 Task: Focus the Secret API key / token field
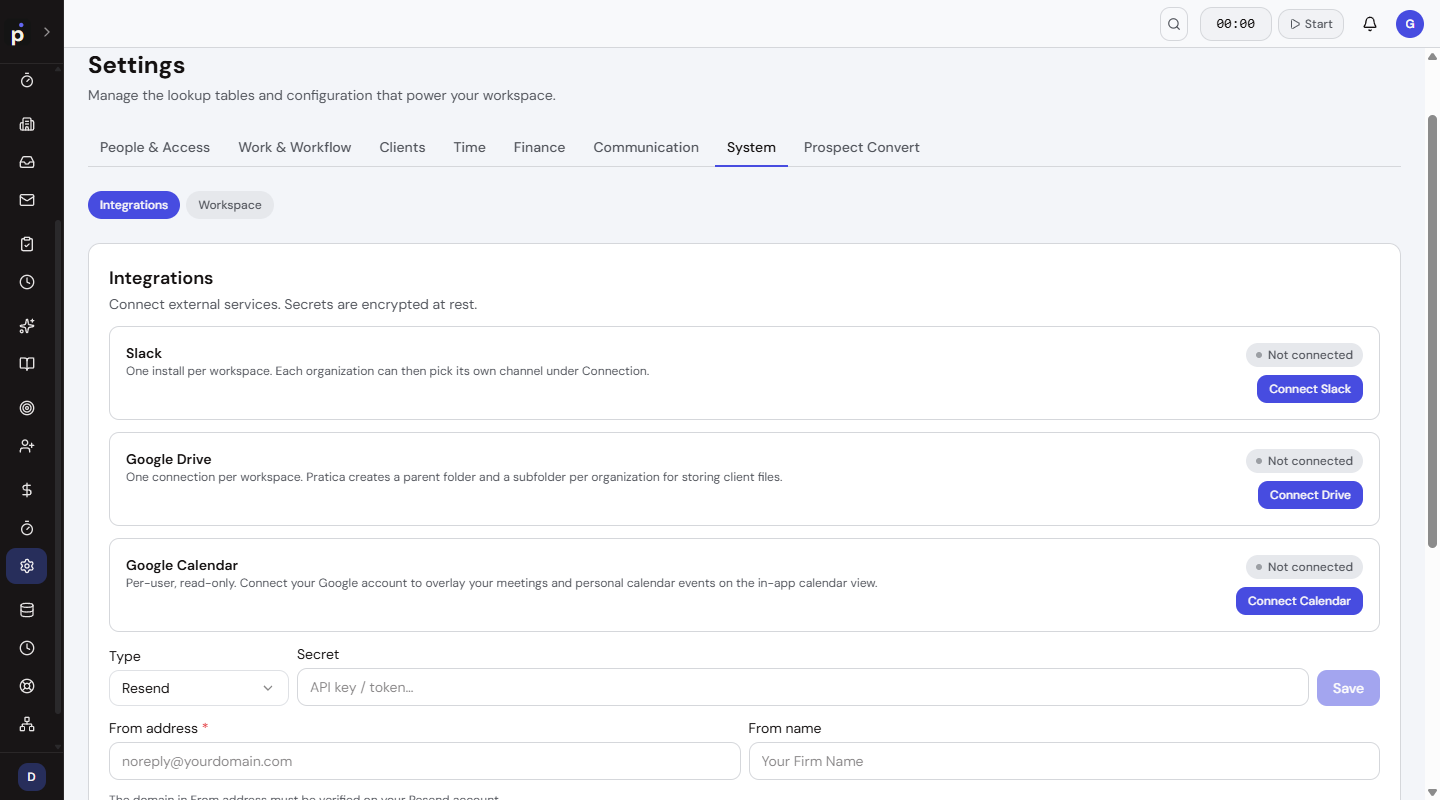[803, 687]
